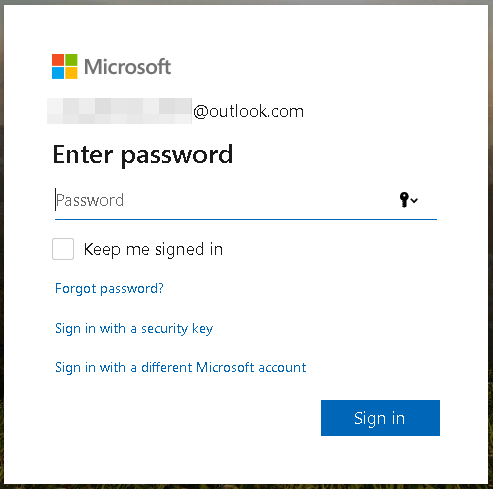Click the blue Sign in button
493x489 pixels.
pos(380,418)
